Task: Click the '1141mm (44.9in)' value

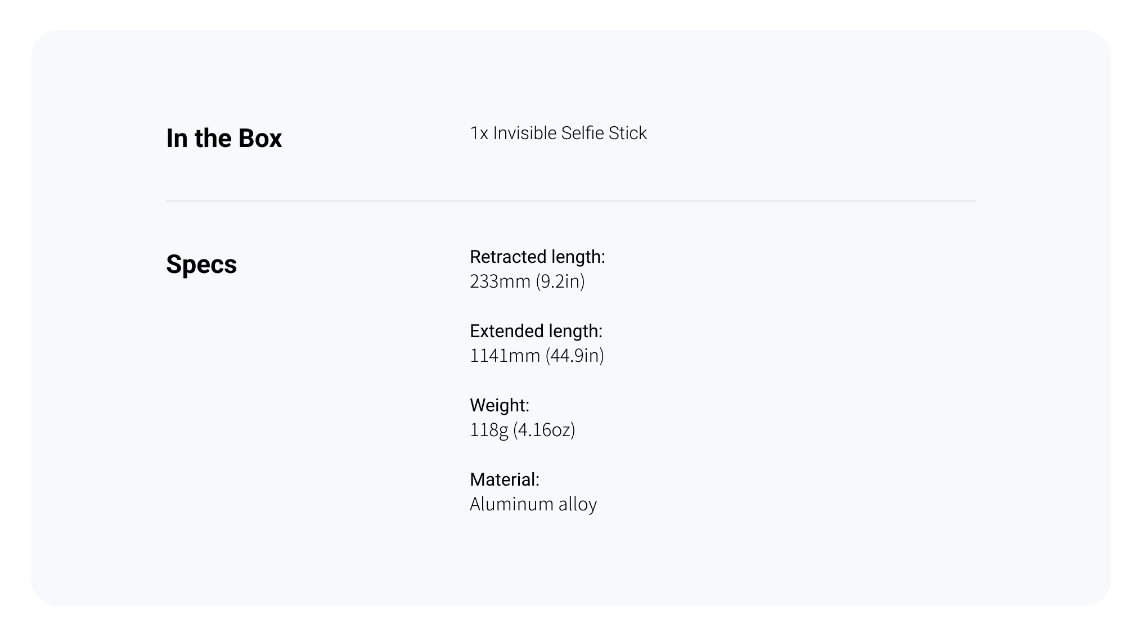Action: click(x=536, y=356)
